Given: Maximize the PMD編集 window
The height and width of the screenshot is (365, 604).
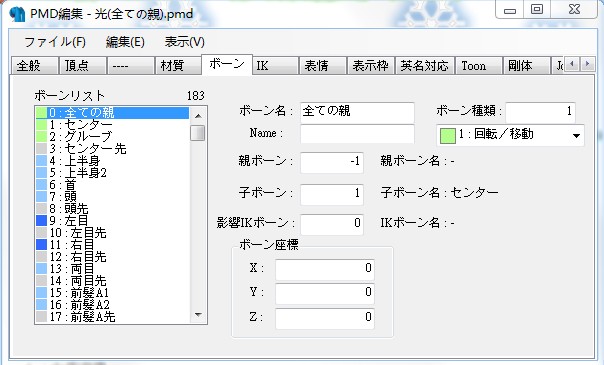Looking at the screenshot, I should (537, 10).
